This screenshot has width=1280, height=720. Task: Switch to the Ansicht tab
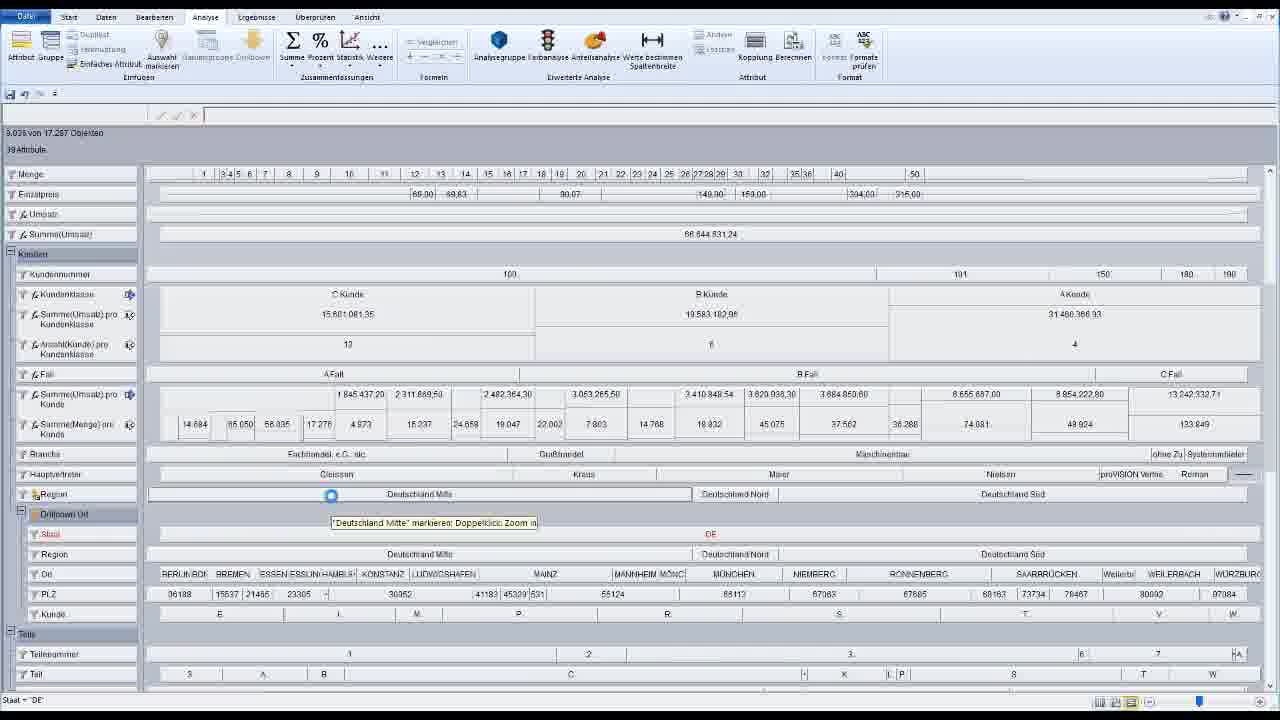point(367,17)
